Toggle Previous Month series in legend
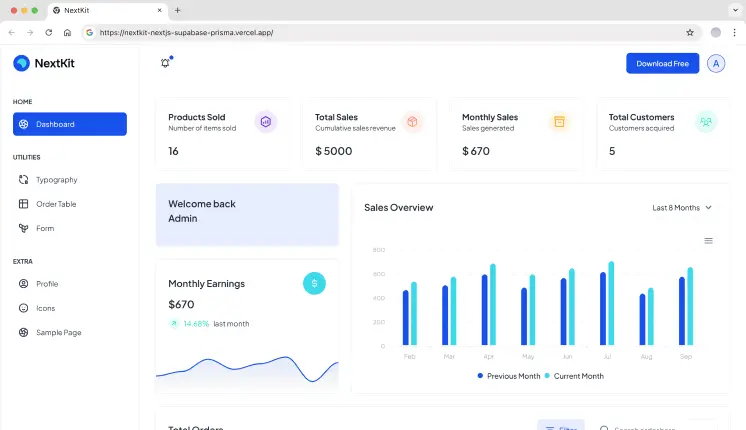Screen dimensions: 746x430 510,376
